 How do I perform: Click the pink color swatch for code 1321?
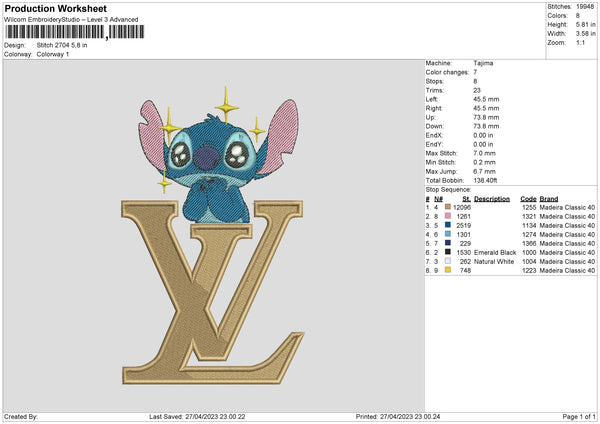448,216
